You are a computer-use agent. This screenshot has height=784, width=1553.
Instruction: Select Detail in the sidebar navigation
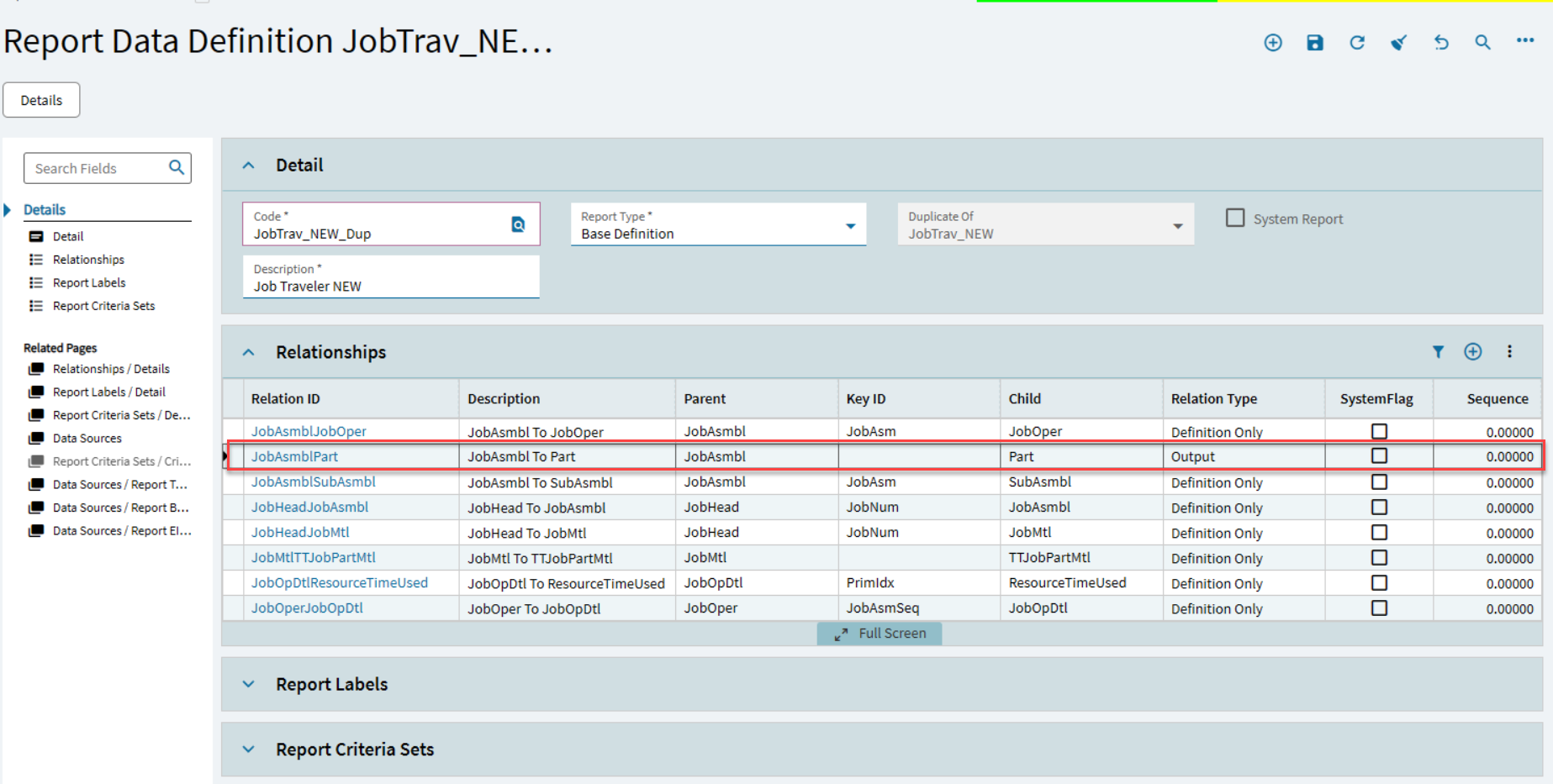point(68,237)
